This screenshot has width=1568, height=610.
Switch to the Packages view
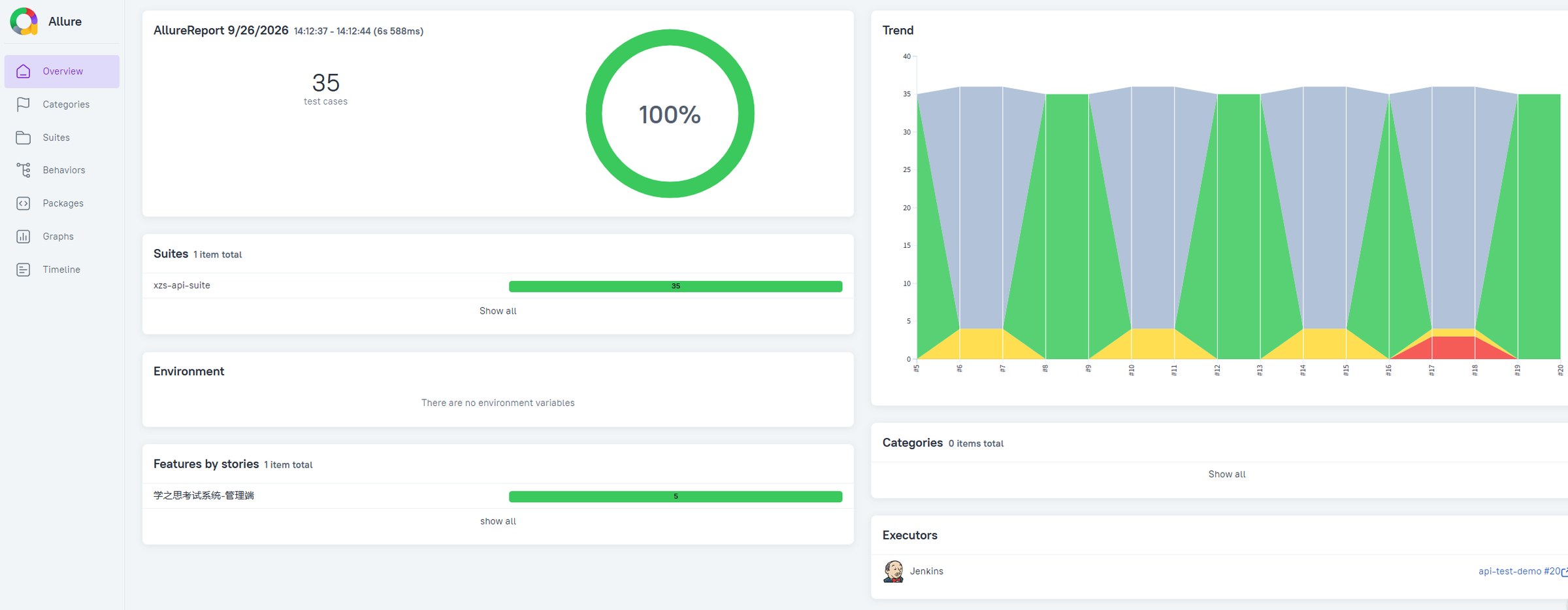[x=62, y=203]
